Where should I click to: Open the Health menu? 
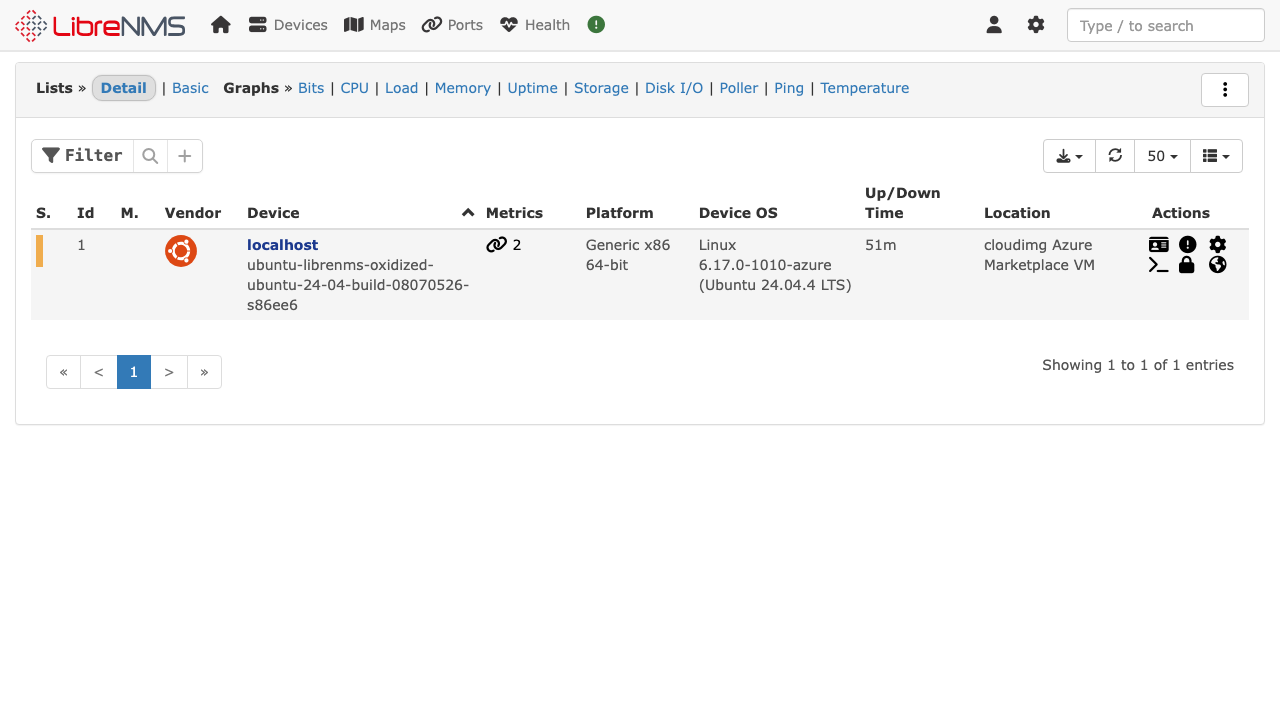pyautogui.click(x=535, y=25)
